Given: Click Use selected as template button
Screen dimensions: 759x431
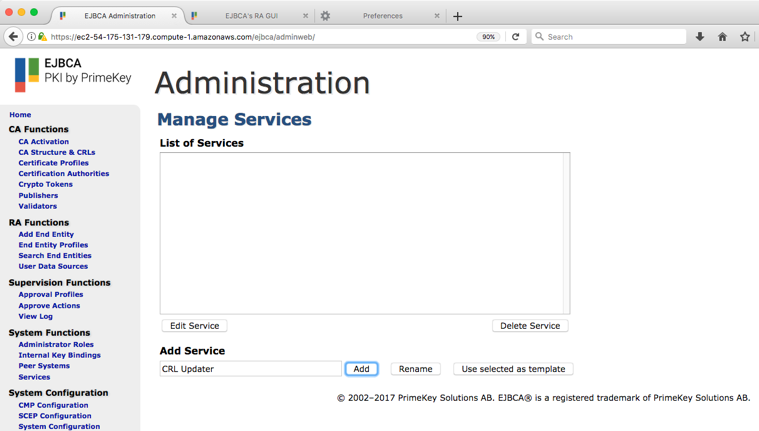Looking at the screenshot, I should point(513,369).
